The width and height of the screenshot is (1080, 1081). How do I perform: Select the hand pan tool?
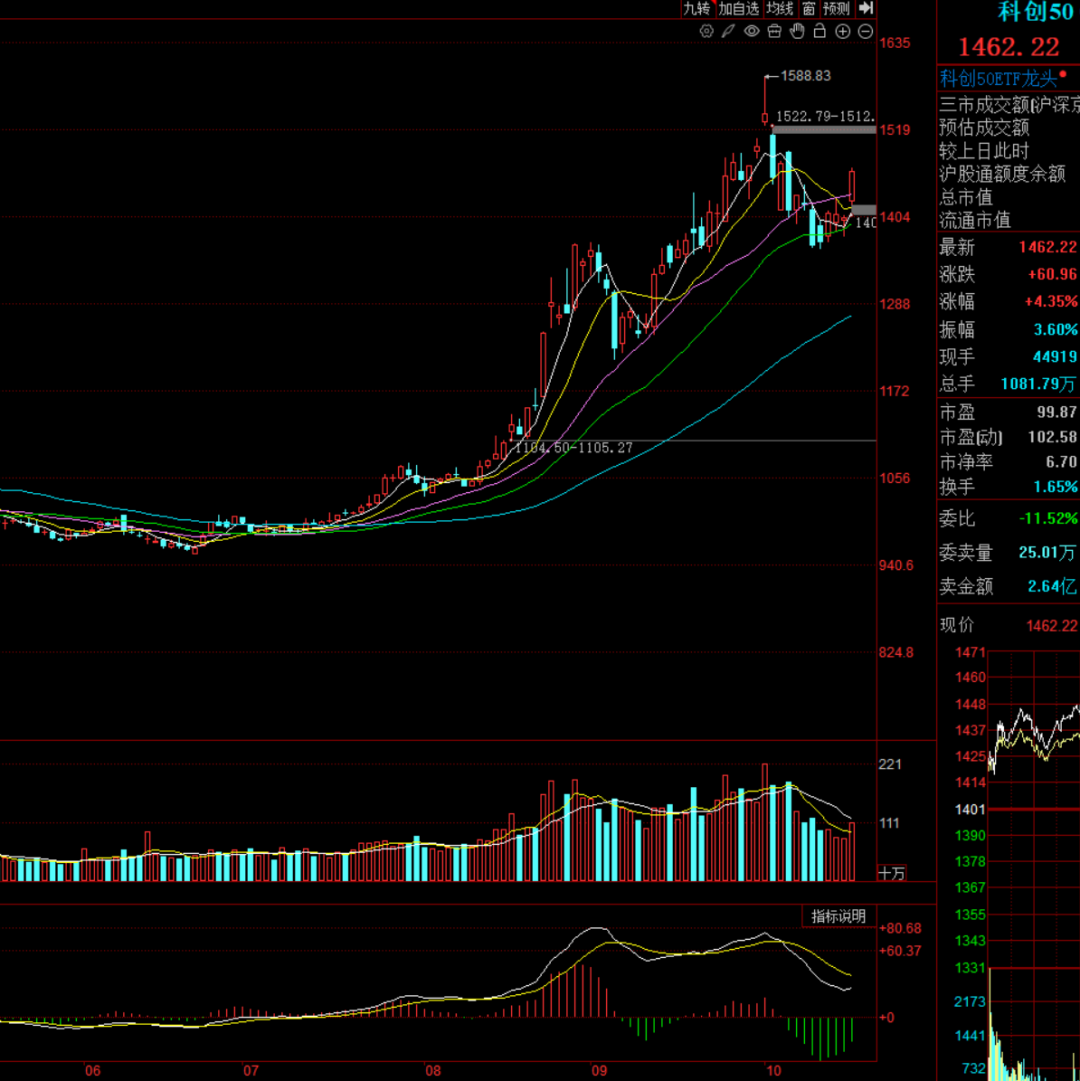click(x=797, y=31)
